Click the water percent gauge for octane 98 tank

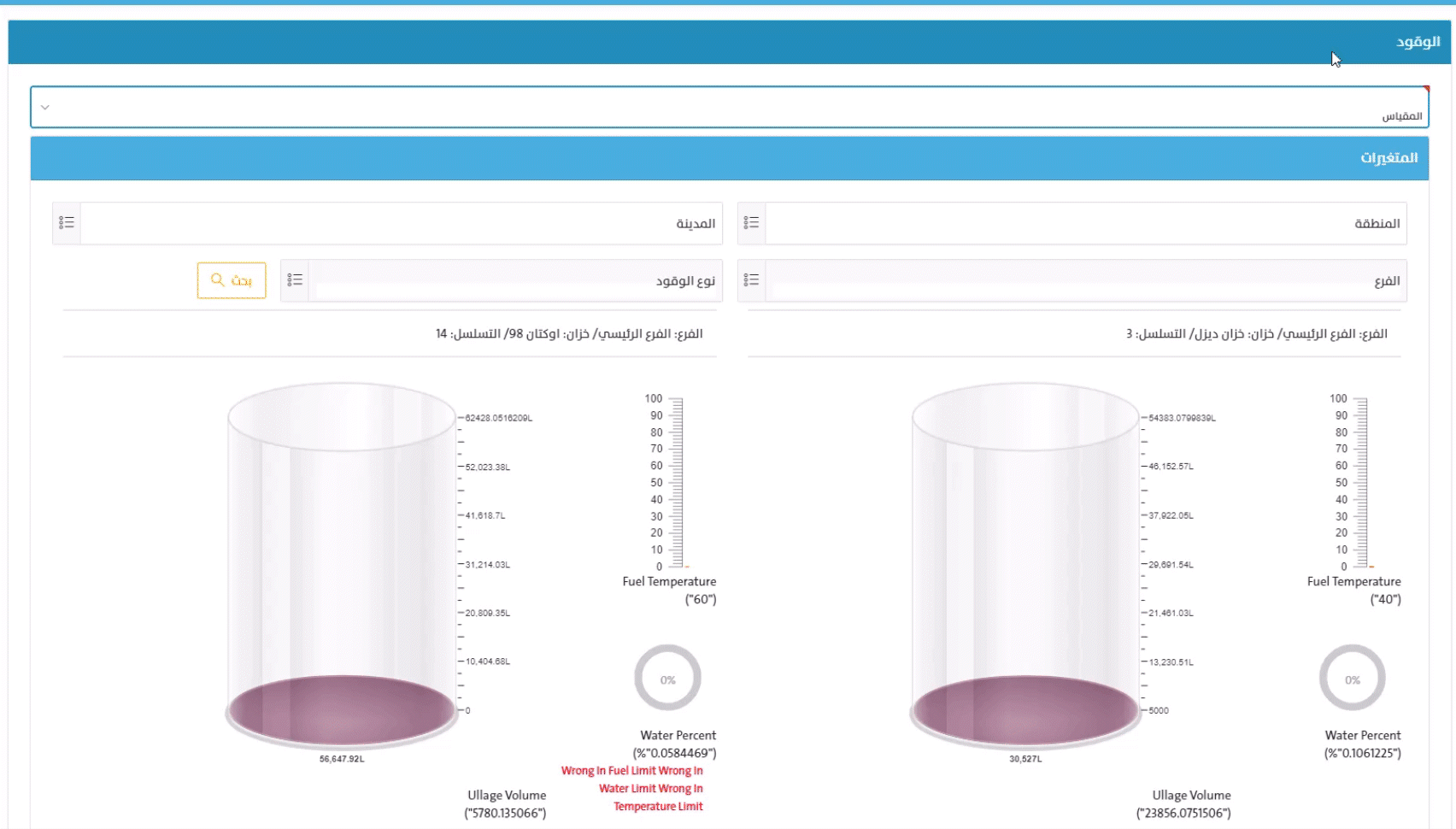tap(667, 679)
